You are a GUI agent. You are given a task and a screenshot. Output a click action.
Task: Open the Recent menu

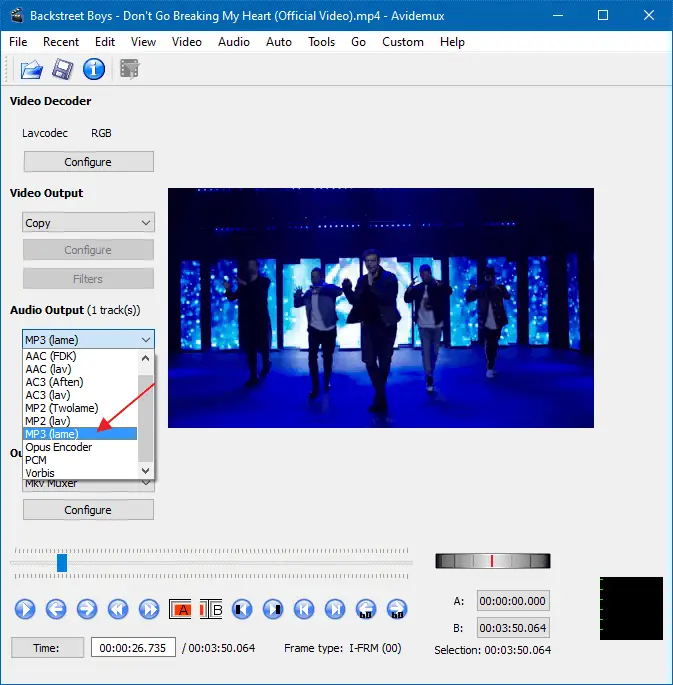61,42
